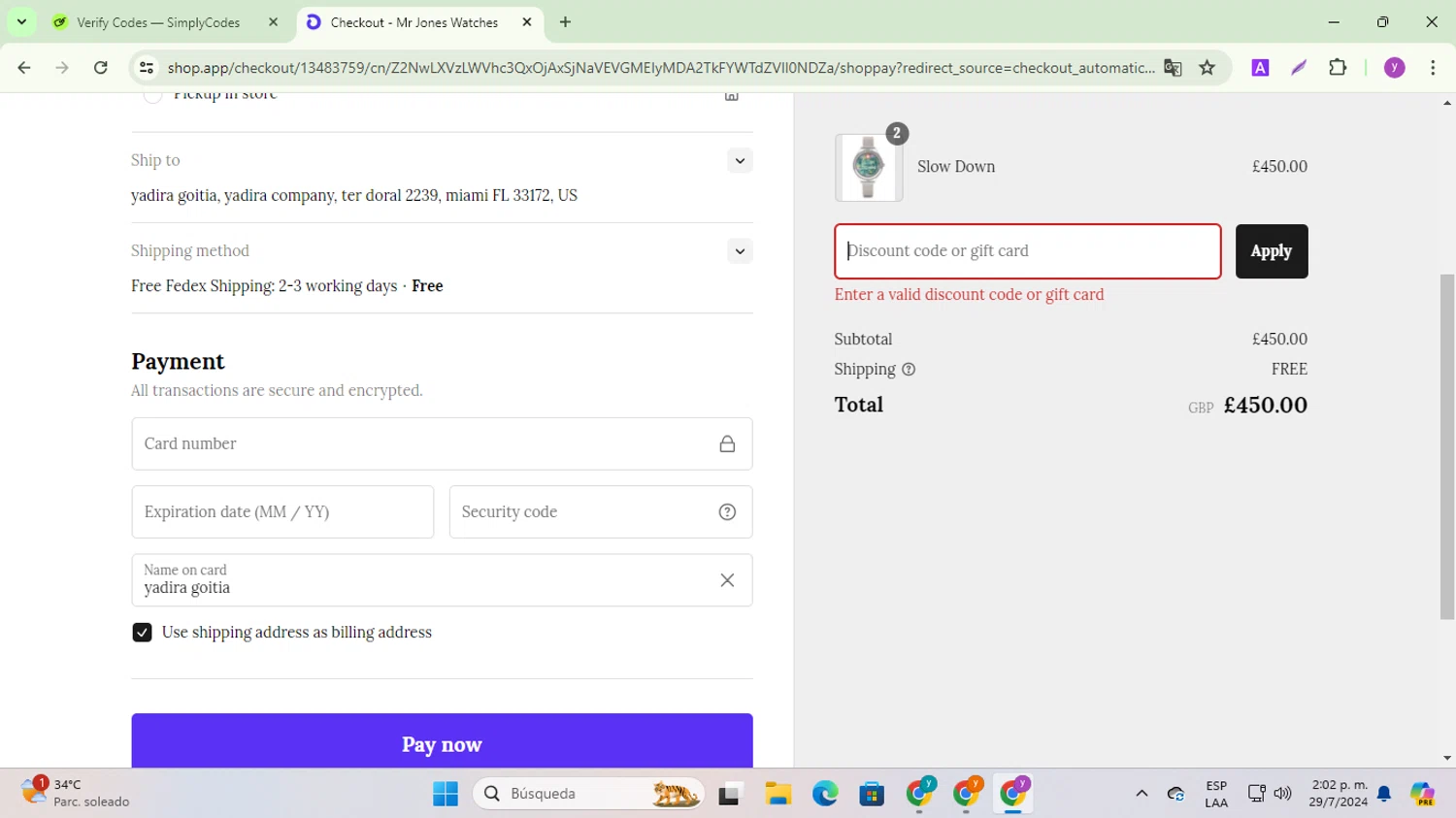Open the tab search dropdown arrow
Screen dimensions: 1456x818
21,22
